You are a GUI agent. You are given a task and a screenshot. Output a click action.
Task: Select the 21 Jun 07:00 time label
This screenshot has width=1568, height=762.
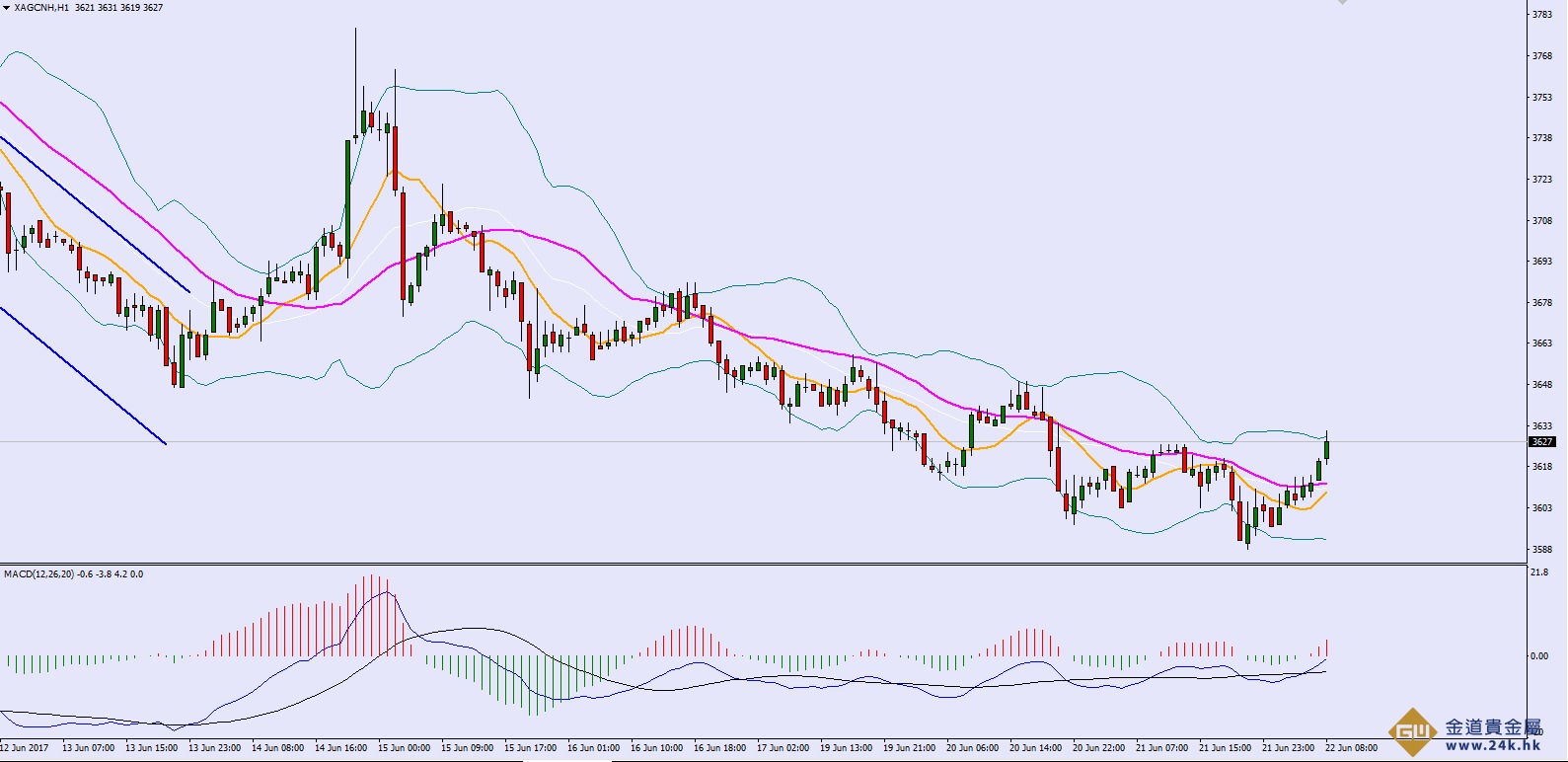pos(1161,748)
